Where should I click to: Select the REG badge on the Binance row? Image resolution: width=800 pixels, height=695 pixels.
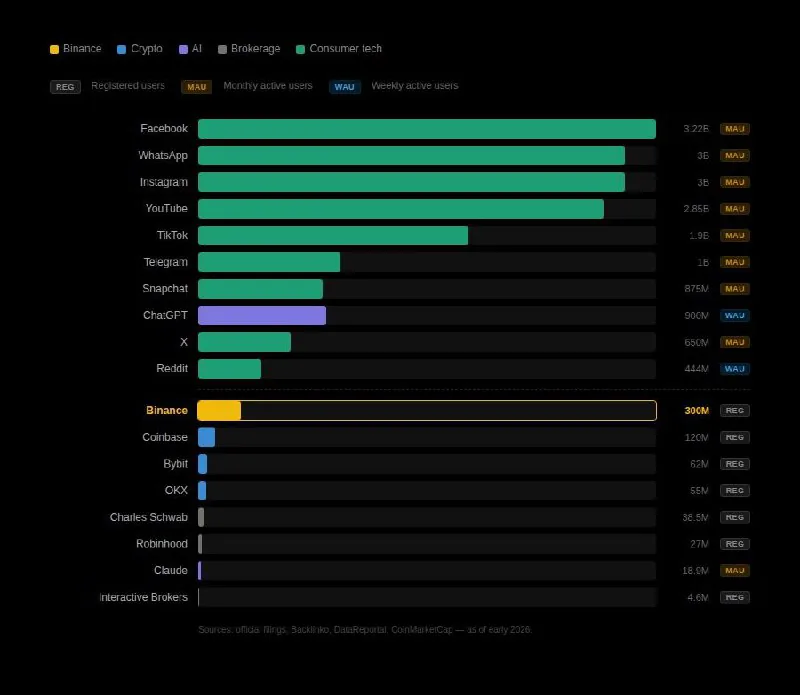(734, 410)
